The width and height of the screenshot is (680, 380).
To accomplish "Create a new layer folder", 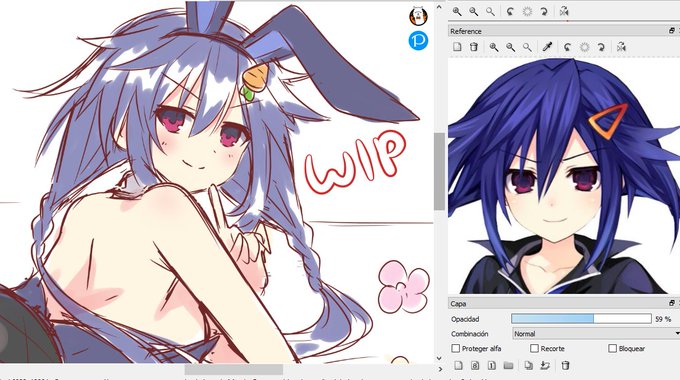I will click(x=508, y=366).
